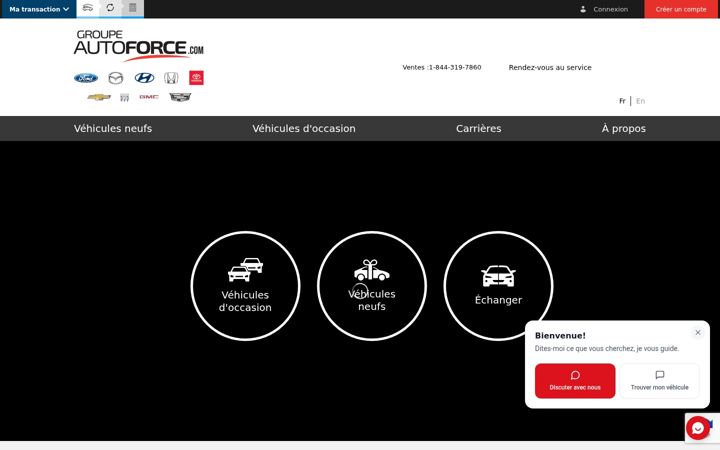The image size is (720, 450).
Task: Open the À propos menu item
Action: (x=624, y=129)
